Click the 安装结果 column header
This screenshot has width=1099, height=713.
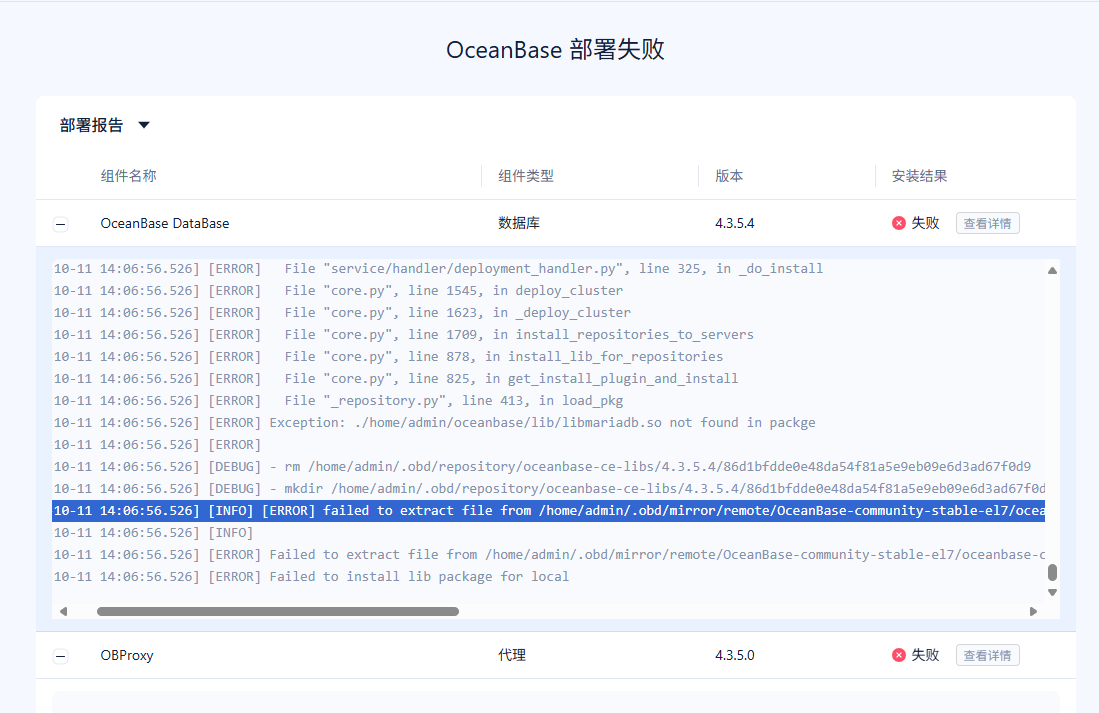coord(919,176)
